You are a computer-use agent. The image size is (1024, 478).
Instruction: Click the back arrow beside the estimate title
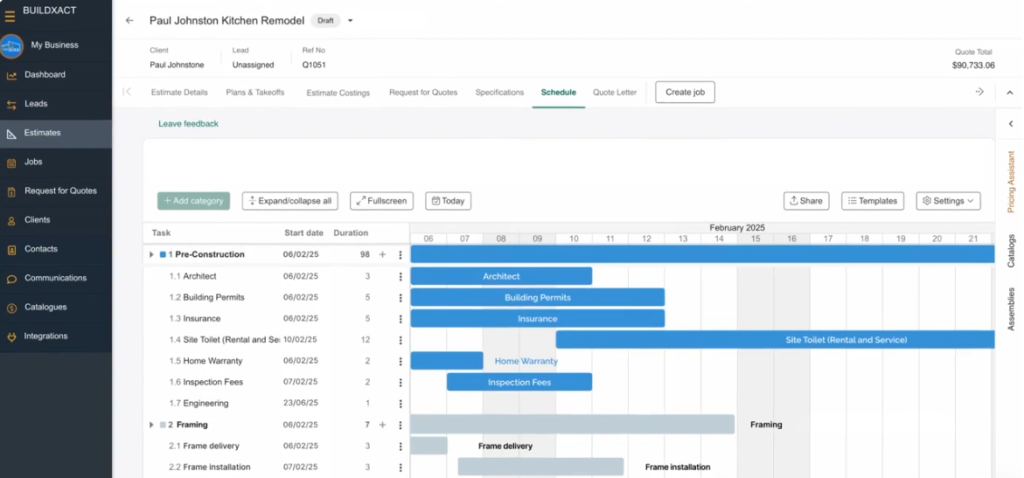[129, 20]
